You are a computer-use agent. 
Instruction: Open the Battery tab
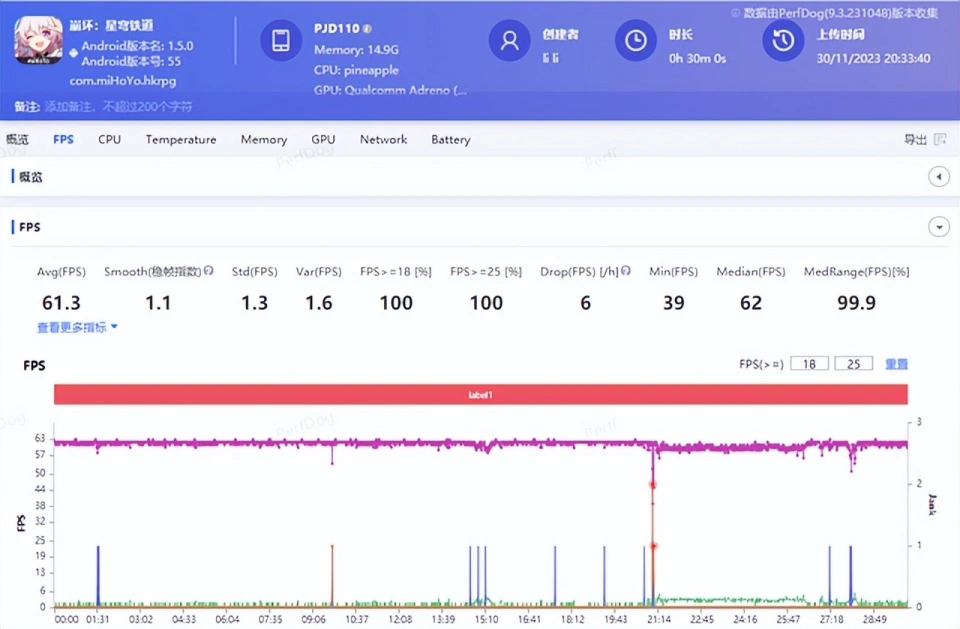tap(451, 140)
